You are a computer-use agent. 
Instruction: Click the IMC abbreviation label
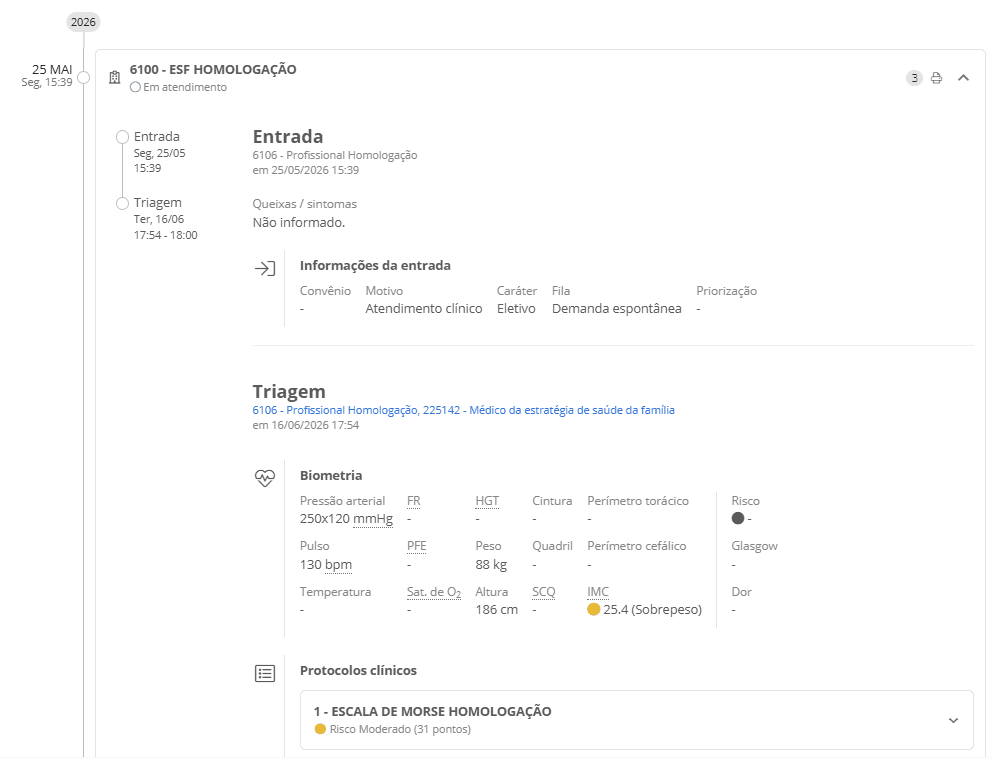598,592
